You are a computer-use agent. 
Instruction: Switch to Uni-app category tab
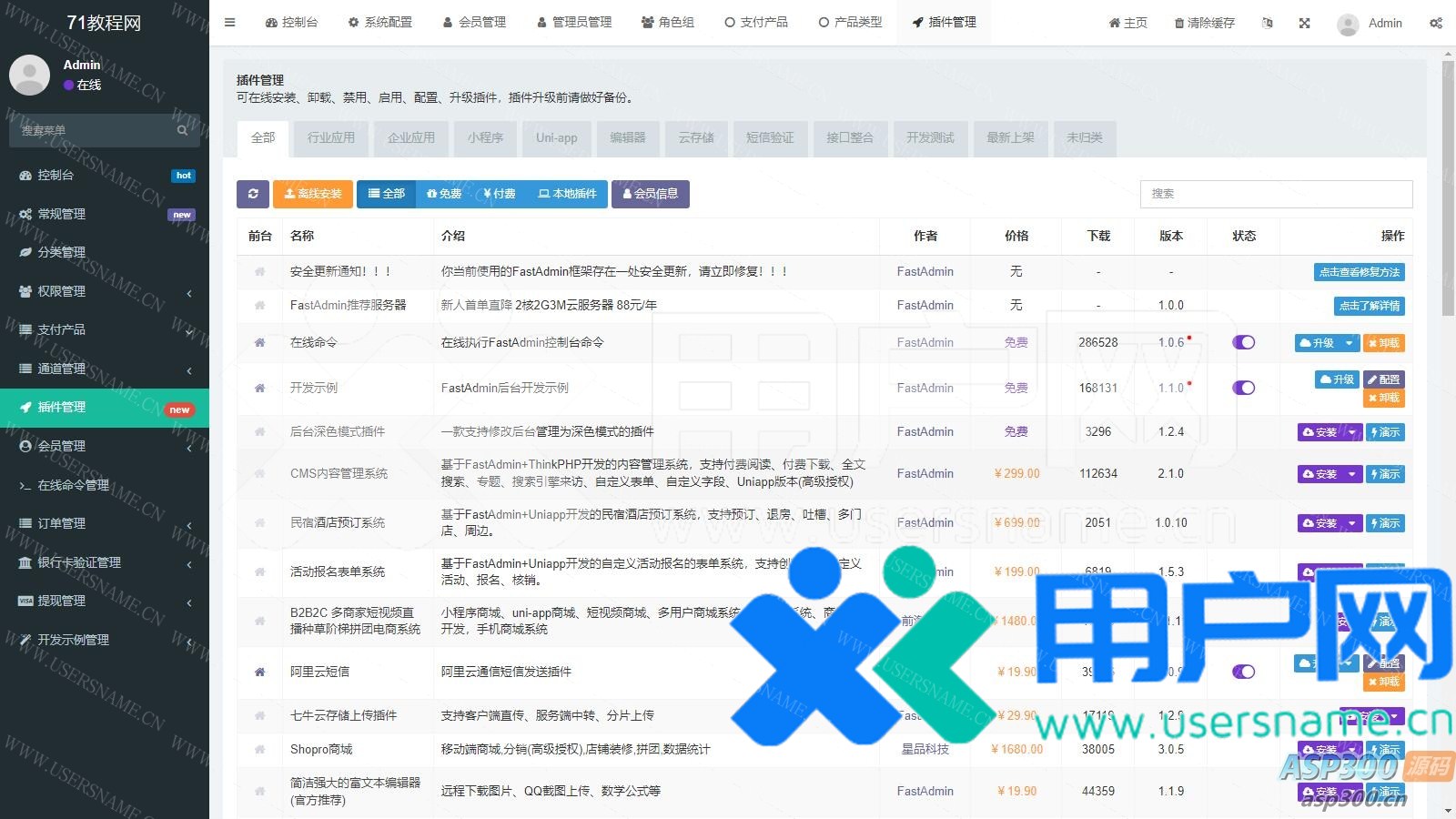click(557, 138)
